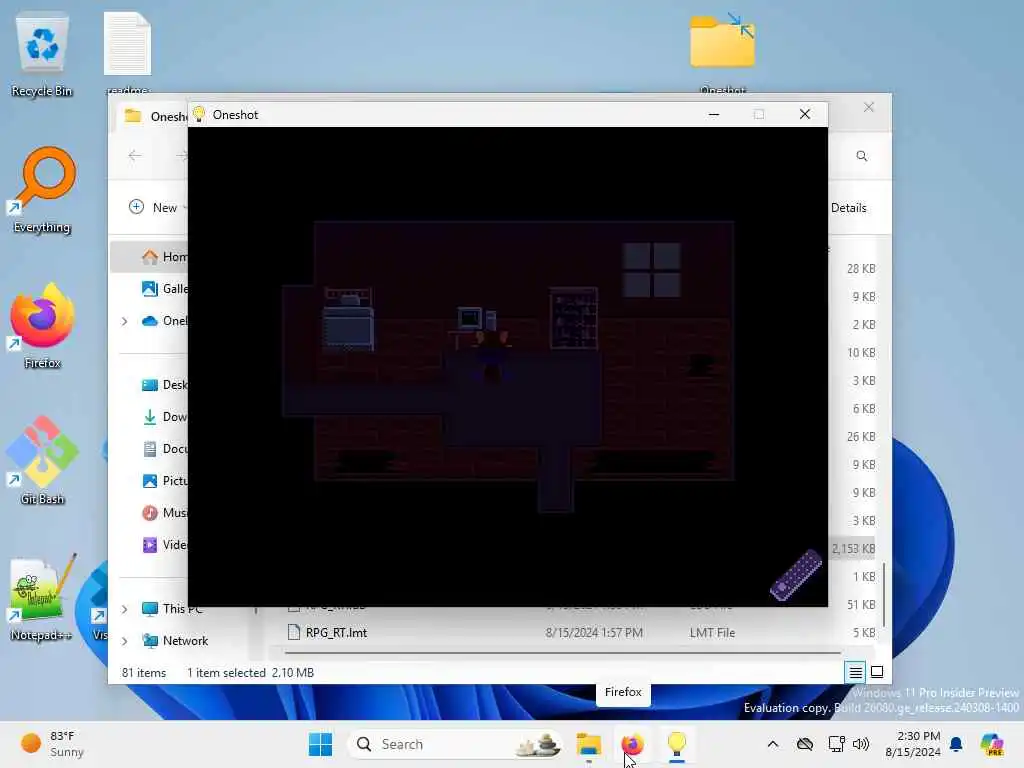Open the notifications bell icon
The width and height of the screenshot is (1024, 768).
956,744
